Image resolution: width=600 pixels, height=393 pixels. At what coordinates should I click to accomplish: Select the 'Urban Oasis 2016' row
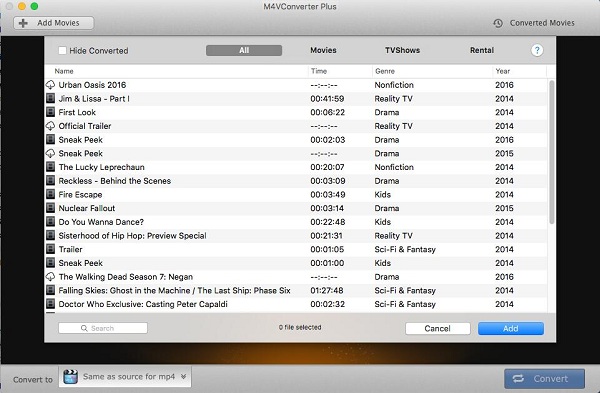pyautogui.click(x=296, y=85)
